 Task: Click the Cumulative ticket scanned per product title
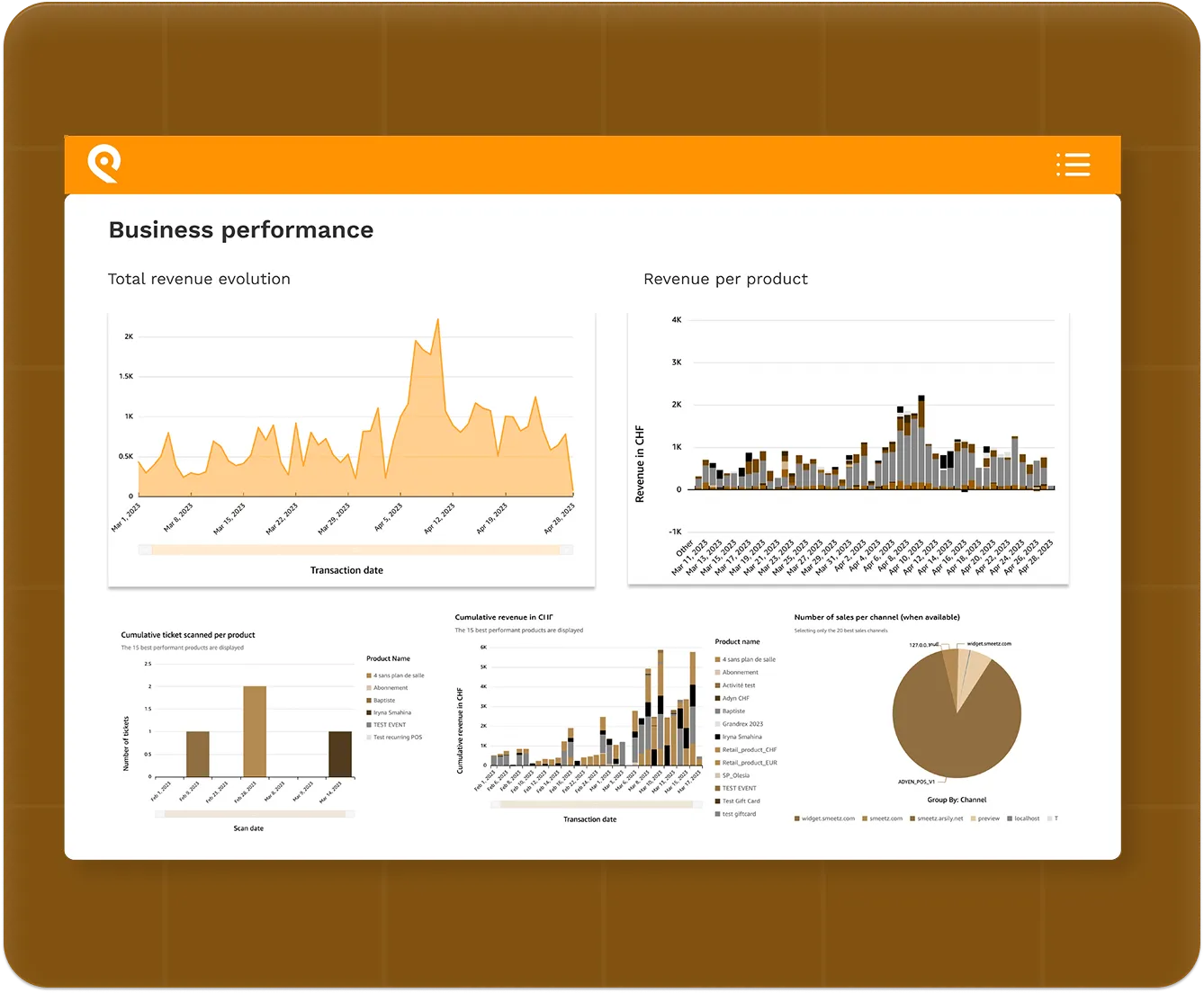[188, 635]
